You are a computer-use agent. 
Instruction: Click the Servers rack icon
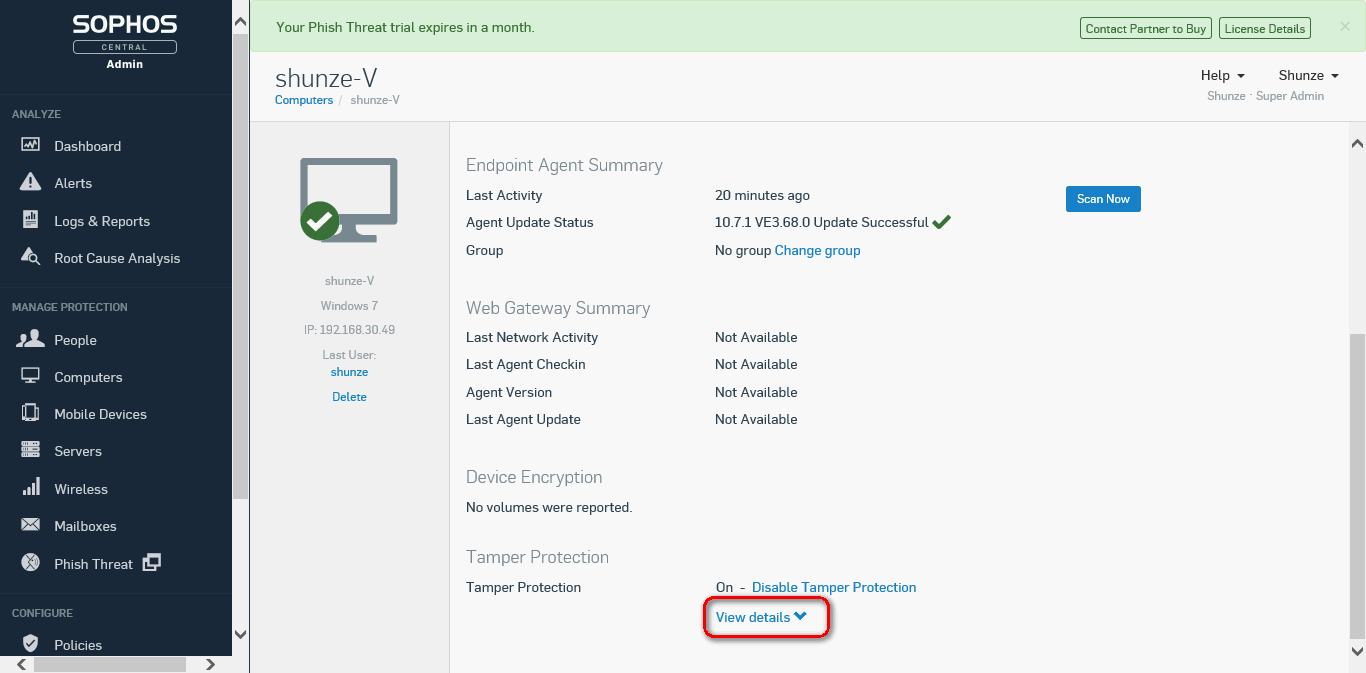point(30,450)
